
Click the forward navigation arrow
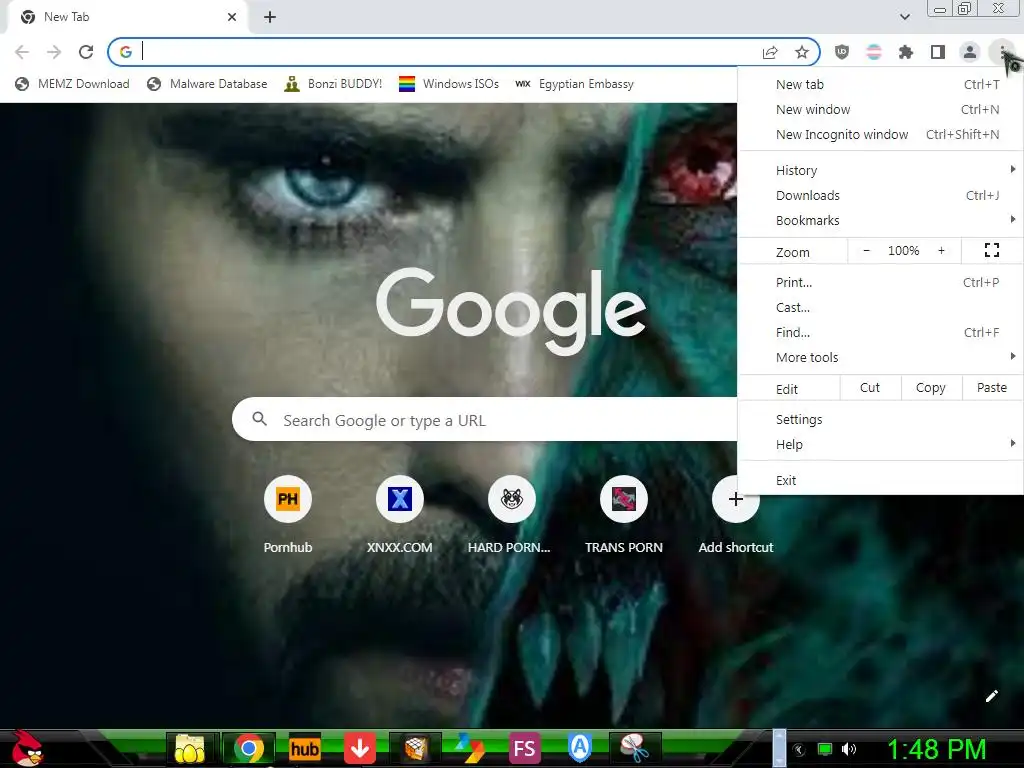(x=54, y=52)
